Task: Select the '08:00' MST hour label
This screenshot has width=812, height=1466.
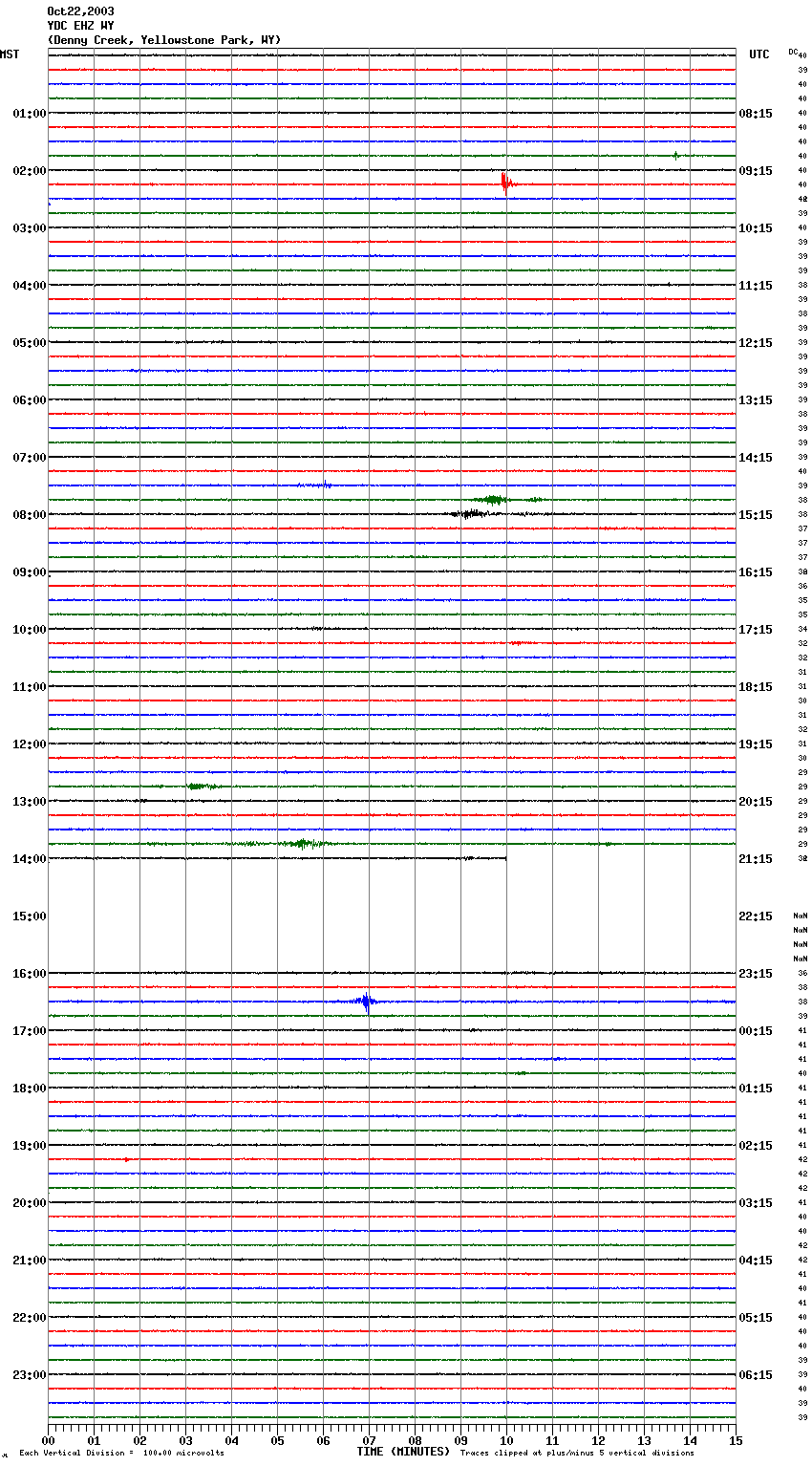Action: [x=30, y=514]
